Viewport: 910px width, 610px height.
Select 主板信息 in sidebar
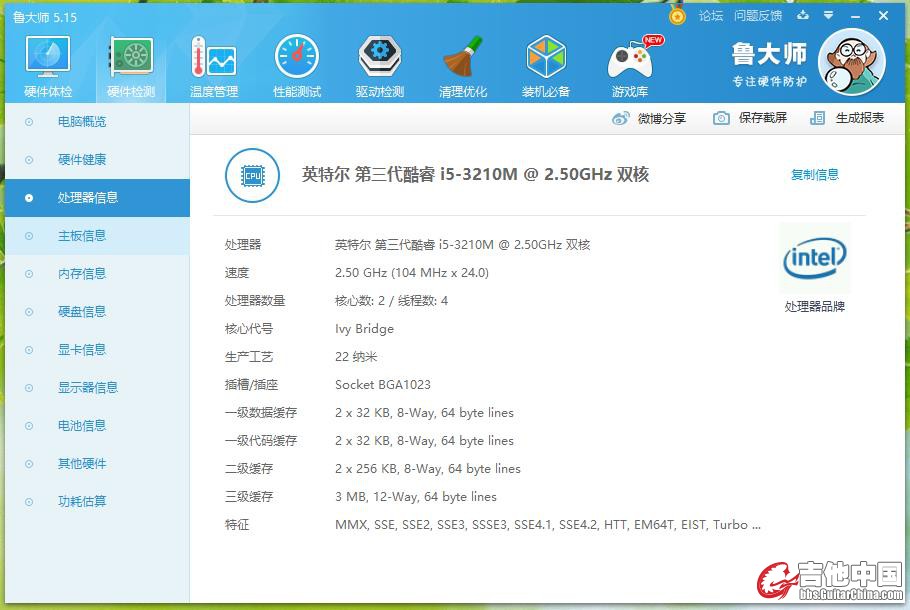98,236
